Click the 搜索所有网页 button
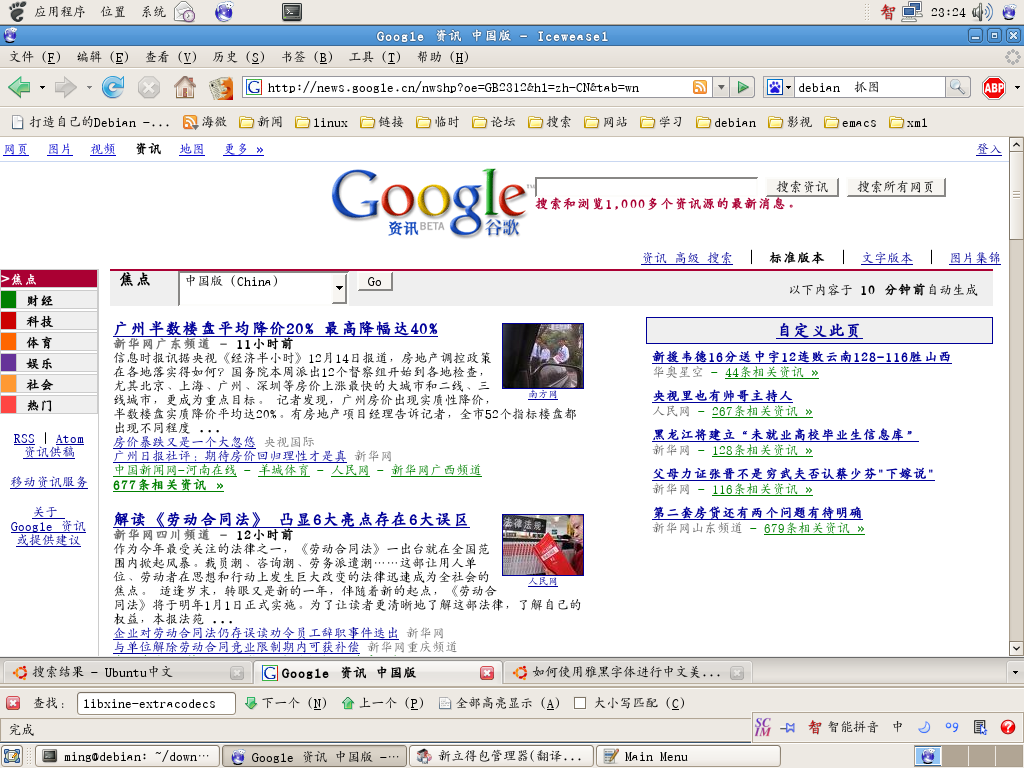Viewport: 1024px width, 768px height. click(x=895, y=187)
